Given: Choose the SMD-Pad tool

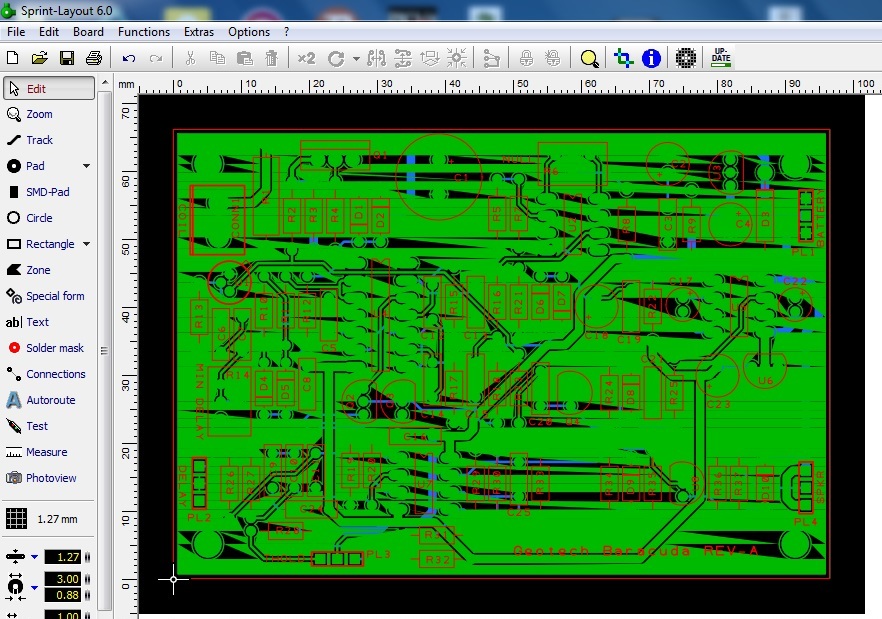Looking at the screenshot, I should (x=46, y=192).
